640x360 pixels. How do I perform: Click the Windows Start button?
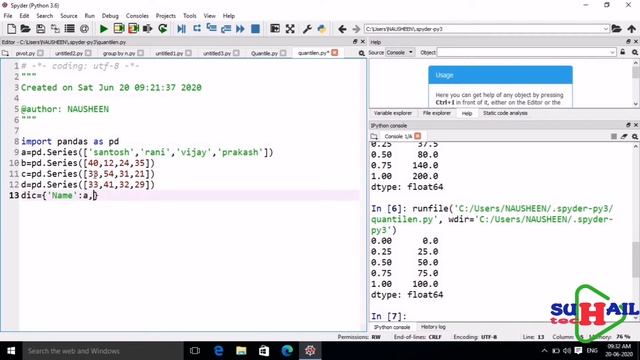(11, 351)
